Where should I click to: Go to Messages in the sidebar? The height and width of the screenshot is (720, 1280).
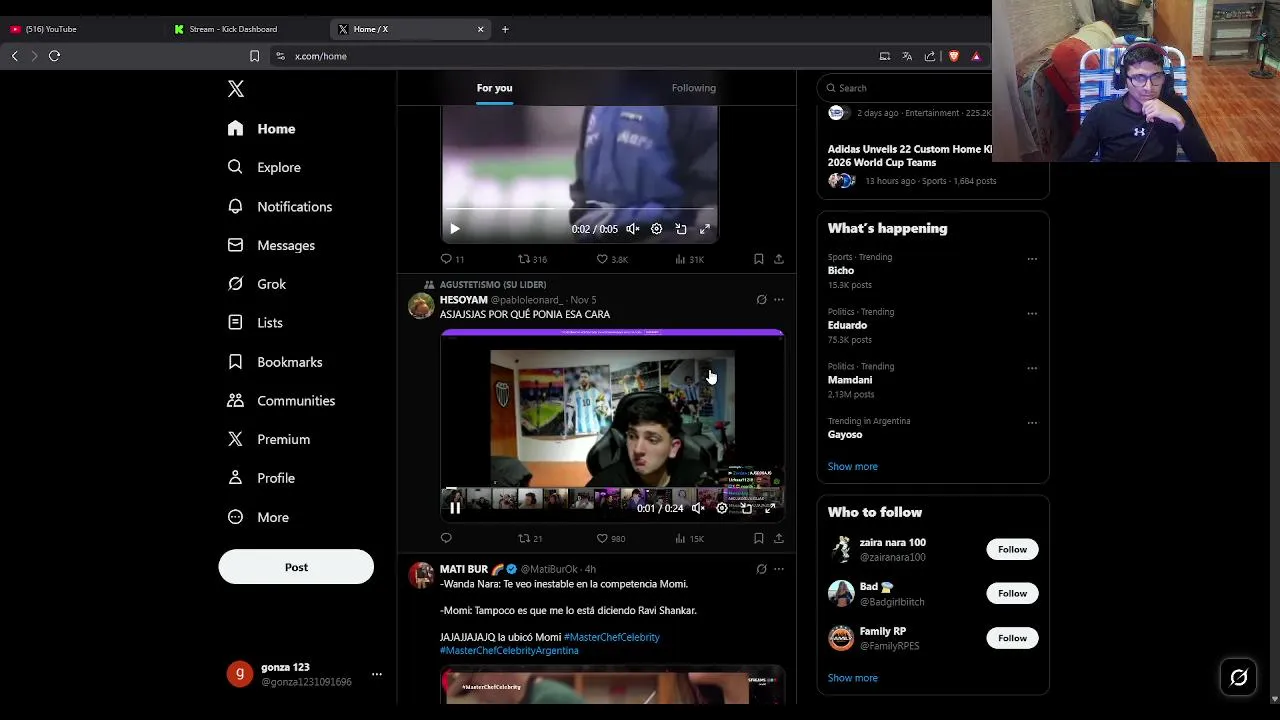(x=271, y=245)
